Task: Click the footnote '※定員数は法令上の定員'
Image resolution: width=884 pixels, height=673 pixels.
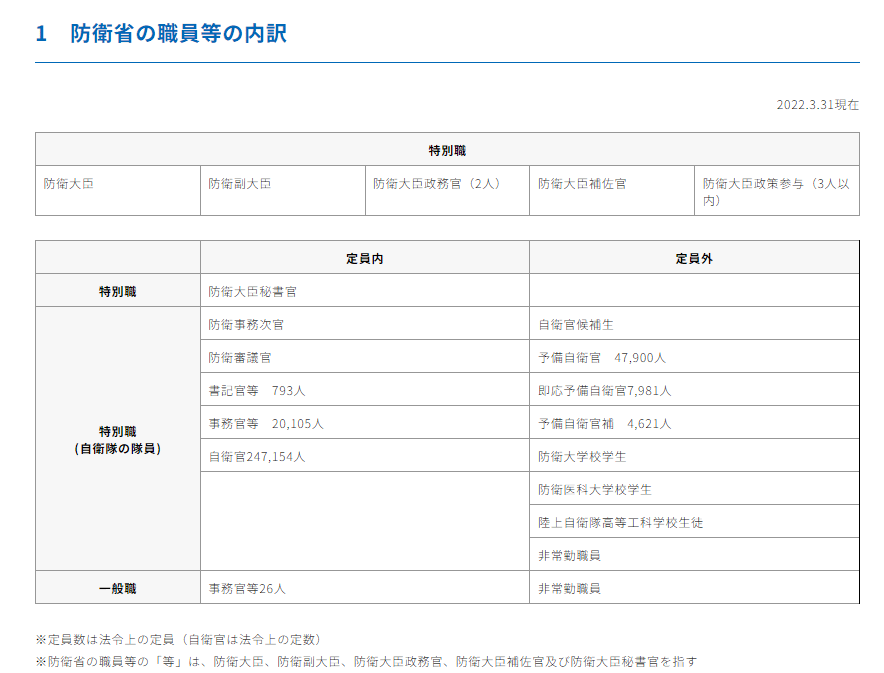Action: (x=179, y=639)
